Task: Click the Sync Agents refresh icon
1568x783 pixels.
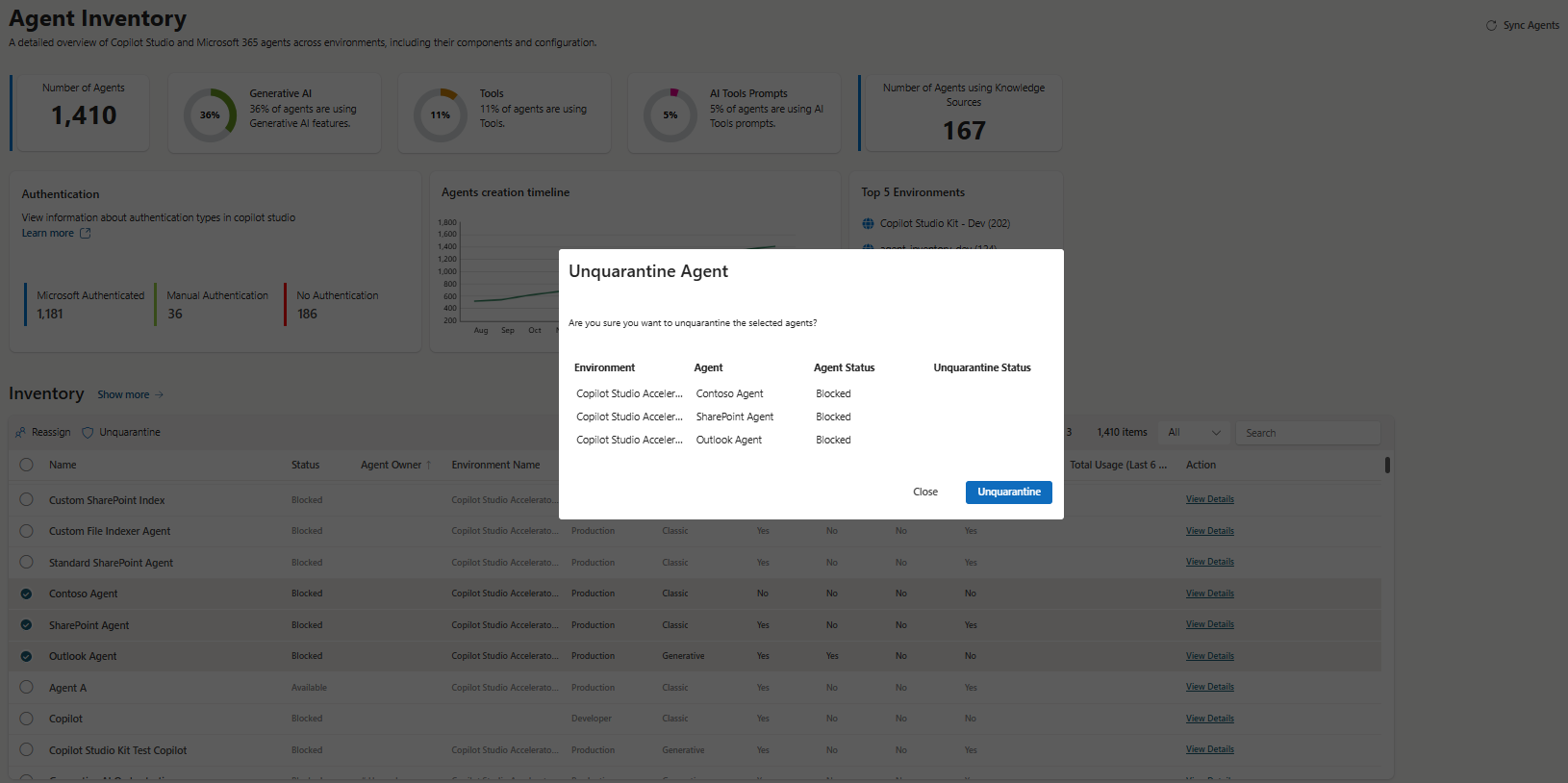Action: tap(1491, 26)
